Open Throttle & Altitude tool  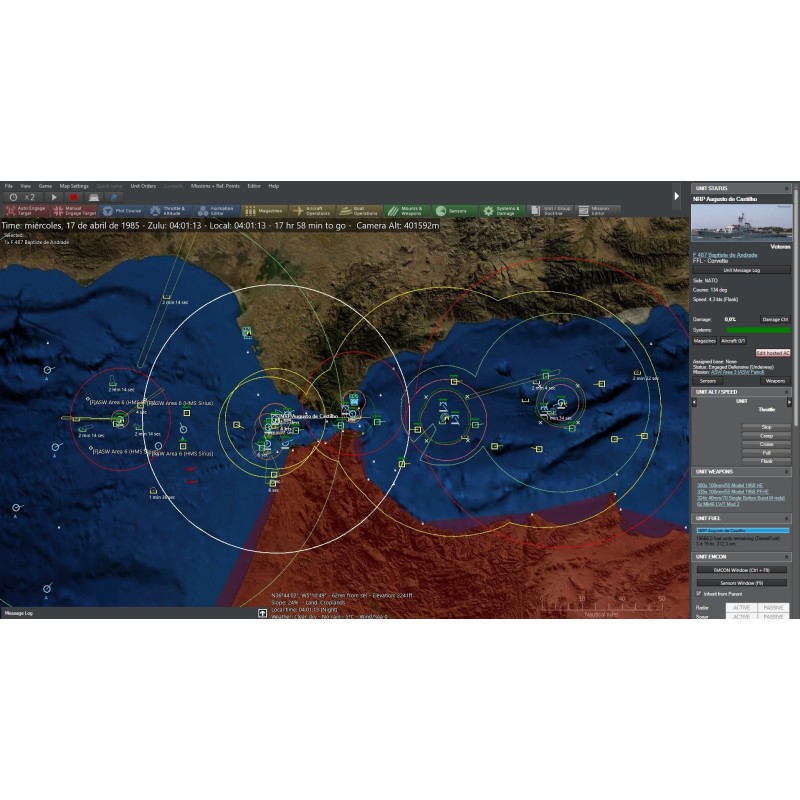168,211
